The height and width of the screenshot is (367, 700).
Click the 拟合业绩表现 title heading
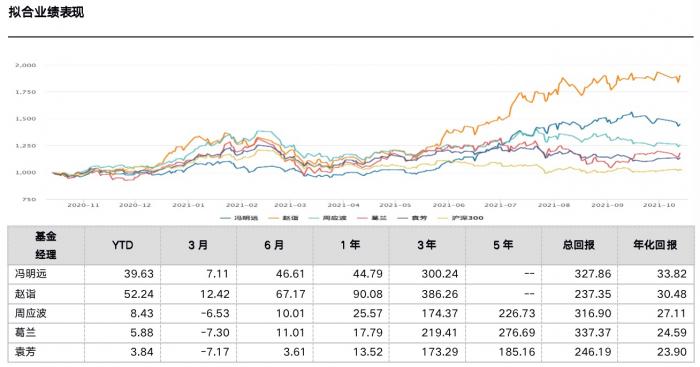(x=46, y=12)
